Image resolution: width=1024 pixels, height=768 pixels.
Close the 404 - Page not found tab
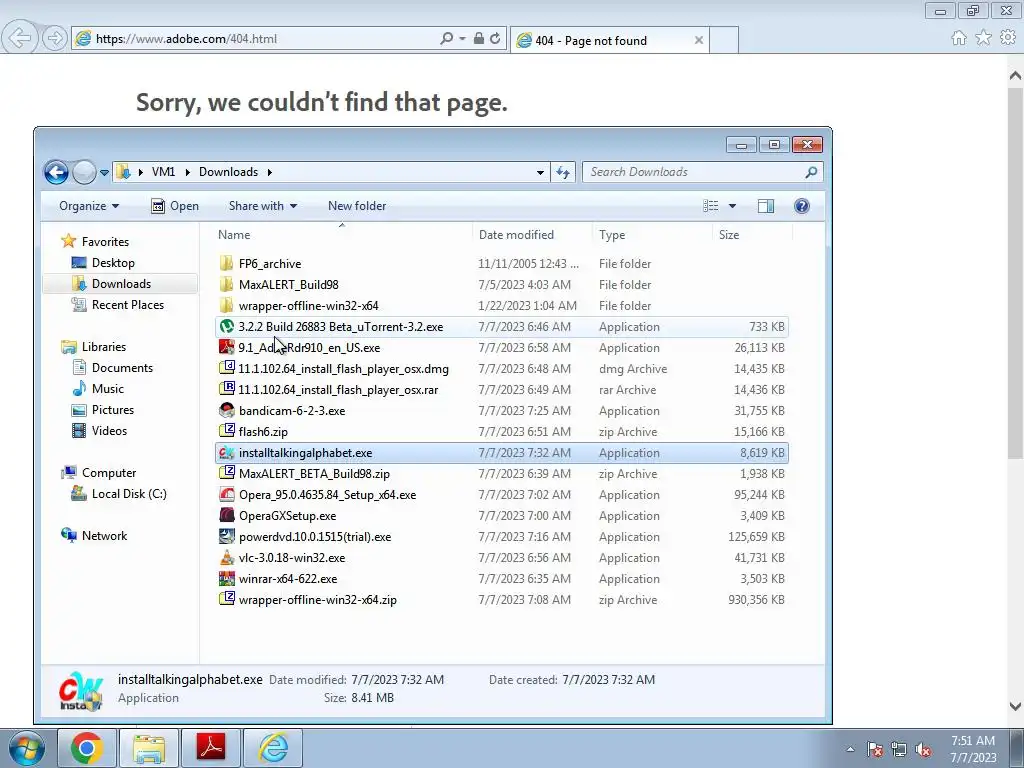click(x=699, y=40)
